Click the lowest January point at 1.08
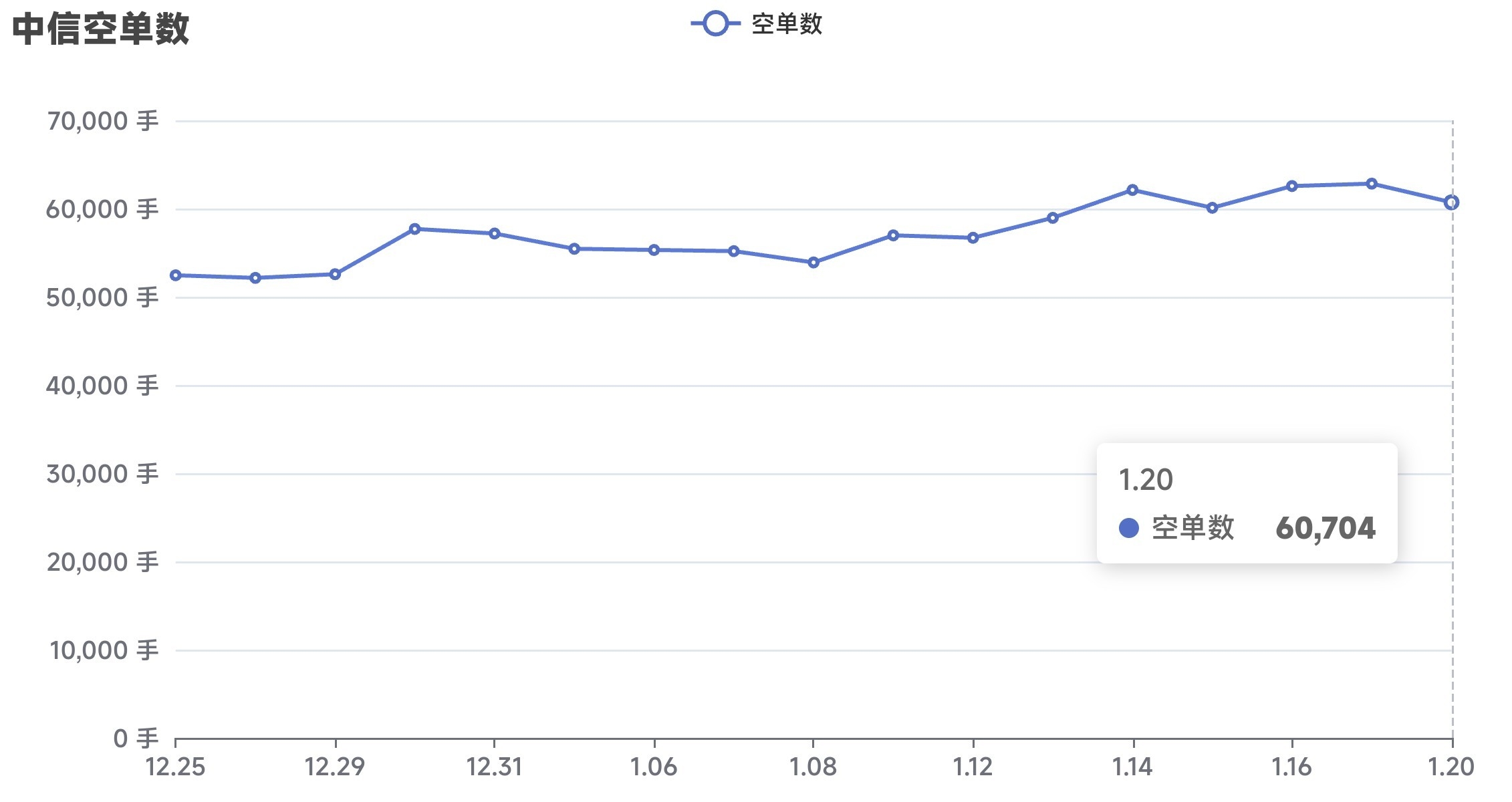The image size is (1512, 802). click(813, 263)
